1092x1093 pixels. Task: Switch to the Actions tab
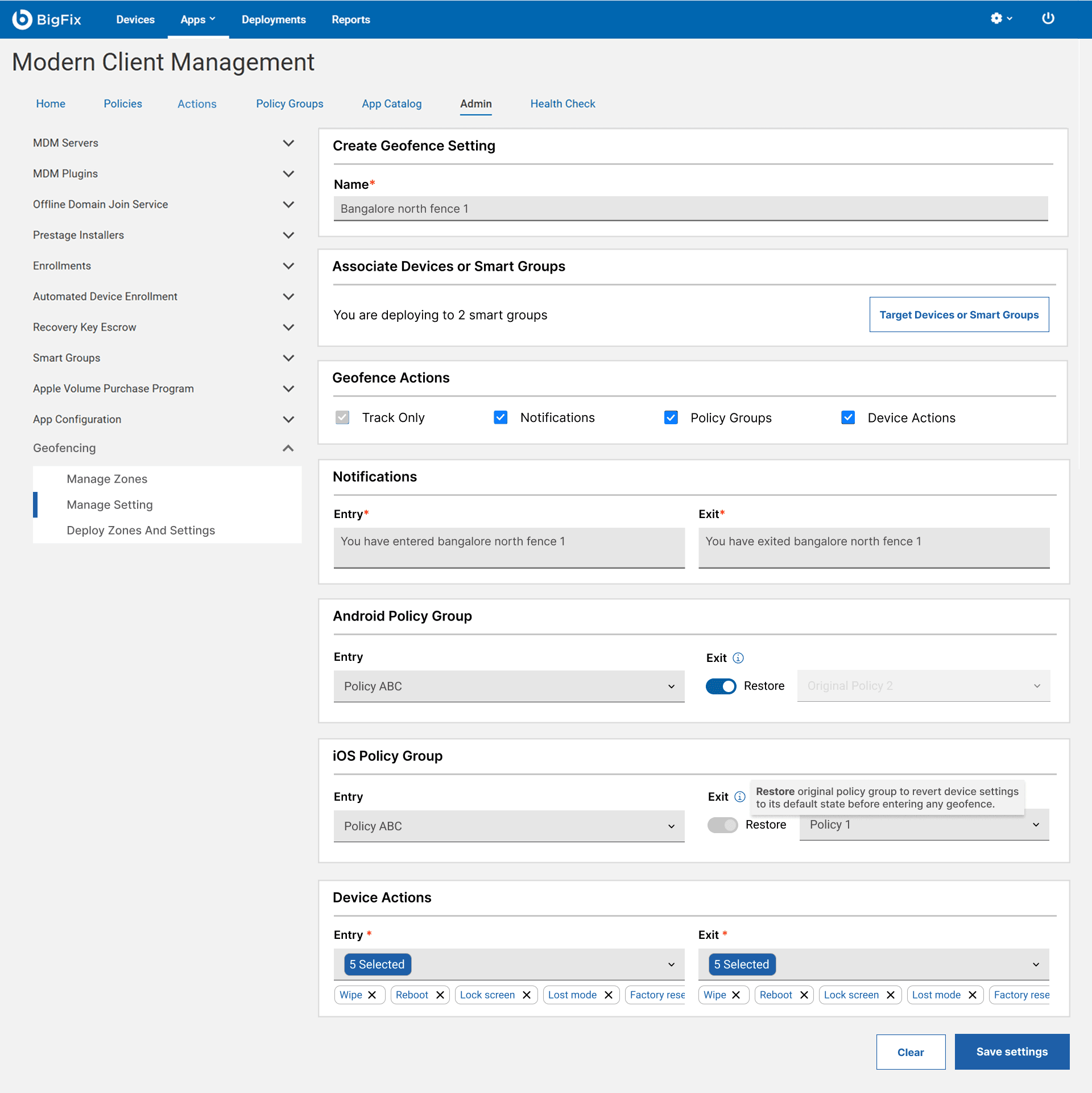[x=197, y=103]
